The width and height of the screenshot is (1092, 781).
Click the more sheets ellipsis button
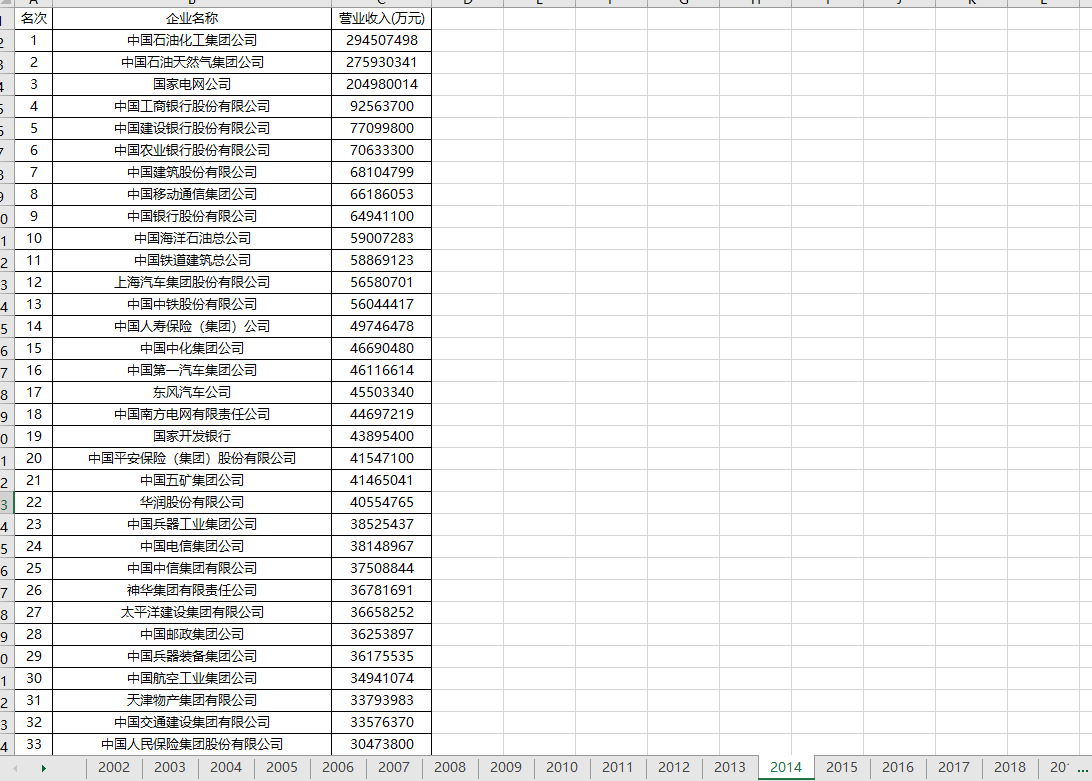(x=1082, y=769)
